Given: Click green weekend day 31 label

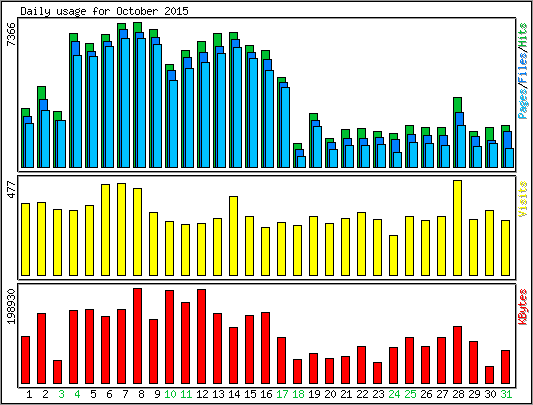Looking at the screenshot, I should click(506, 394).
